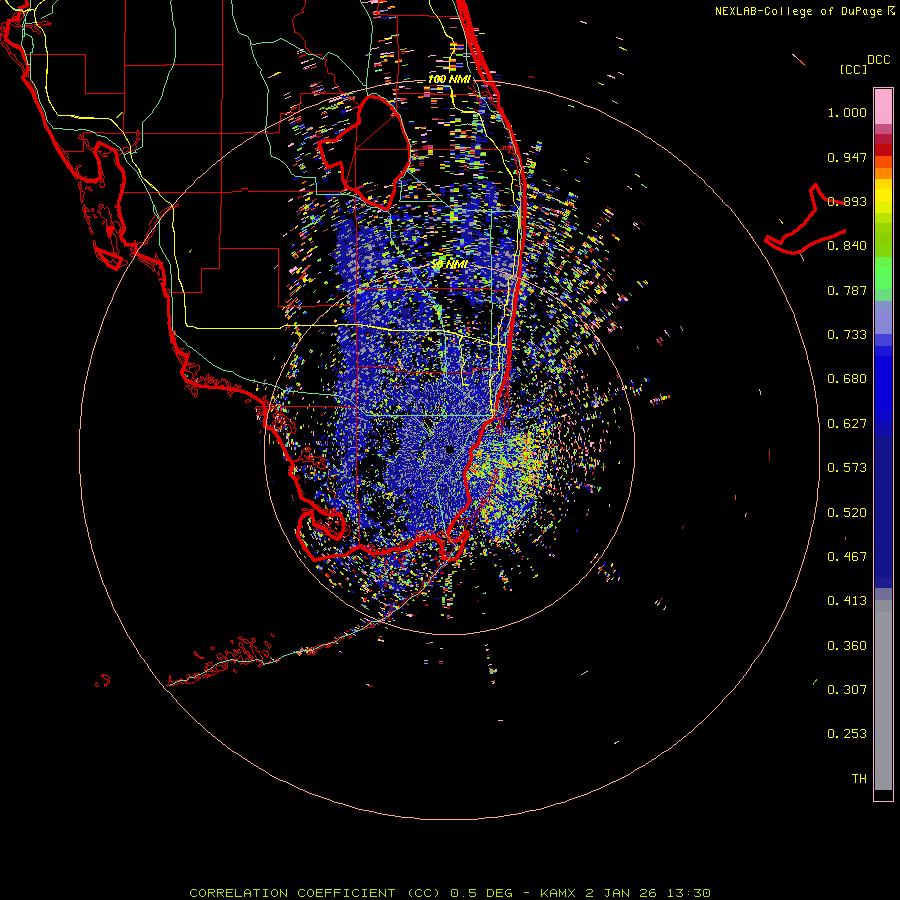Click the 100 NMI range ring label
Viewport: 900px width, 900px height.
[449, 79]
